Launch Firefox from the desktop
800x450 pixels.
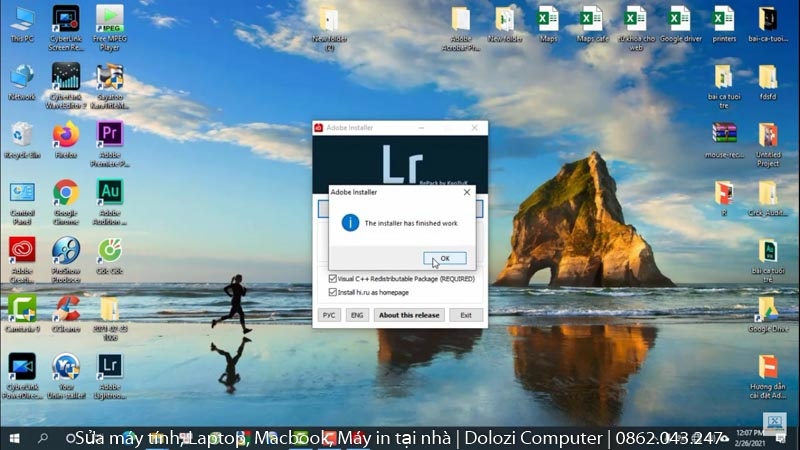tap(66, 141)
